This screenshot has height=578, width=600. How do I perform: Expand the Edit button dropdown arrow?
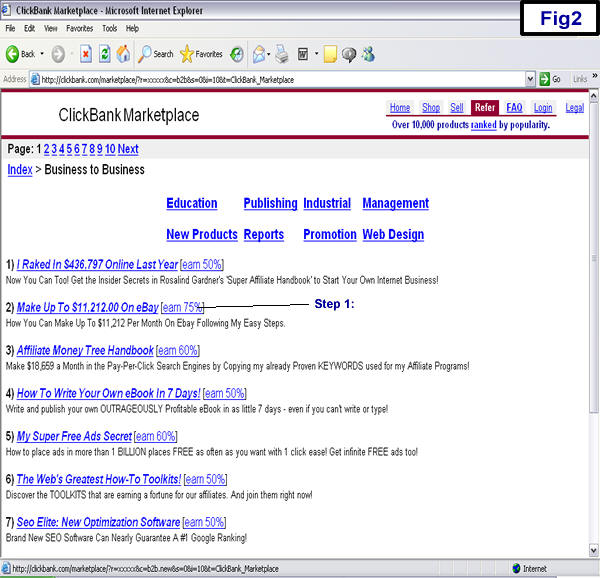[316, 54]
